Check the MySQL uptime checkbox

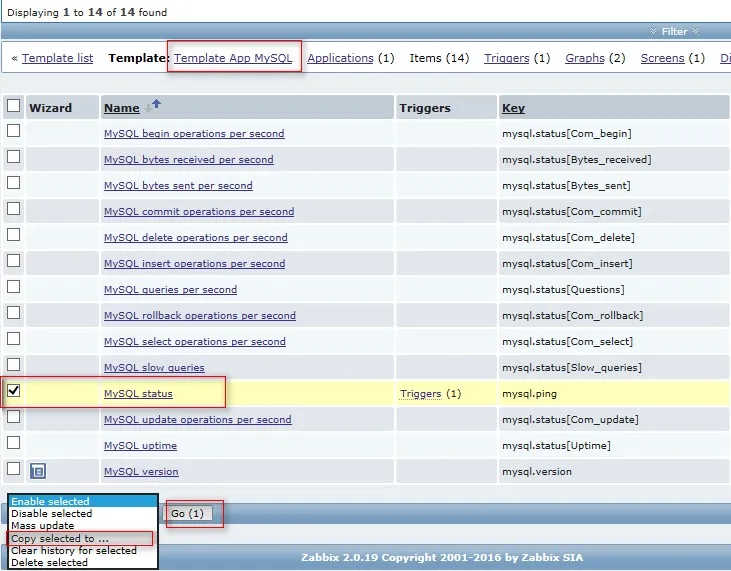14,443
